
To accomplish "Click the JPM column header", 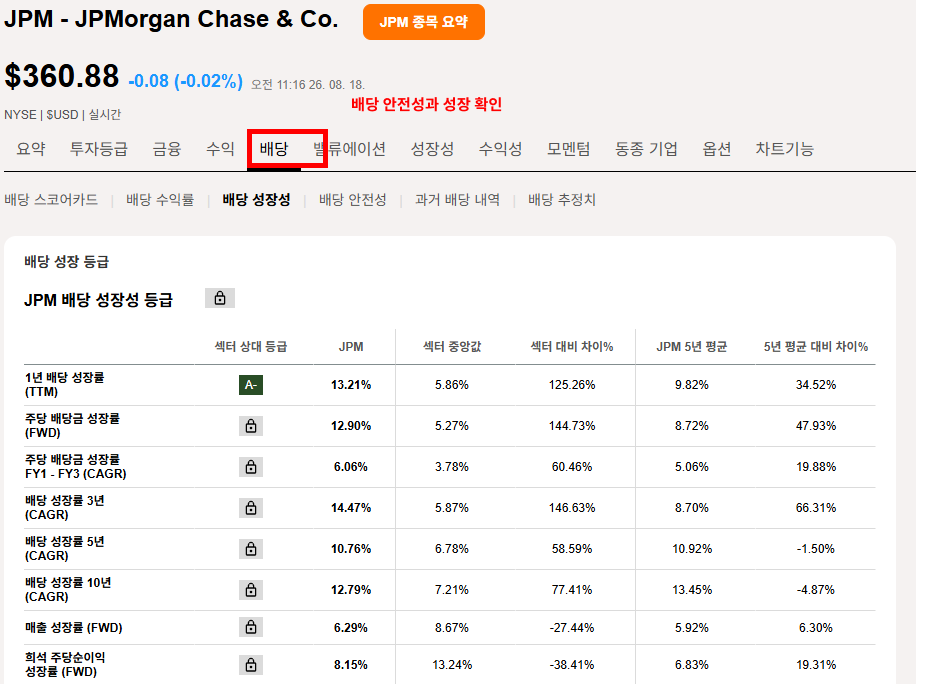I will click(351, 347).
